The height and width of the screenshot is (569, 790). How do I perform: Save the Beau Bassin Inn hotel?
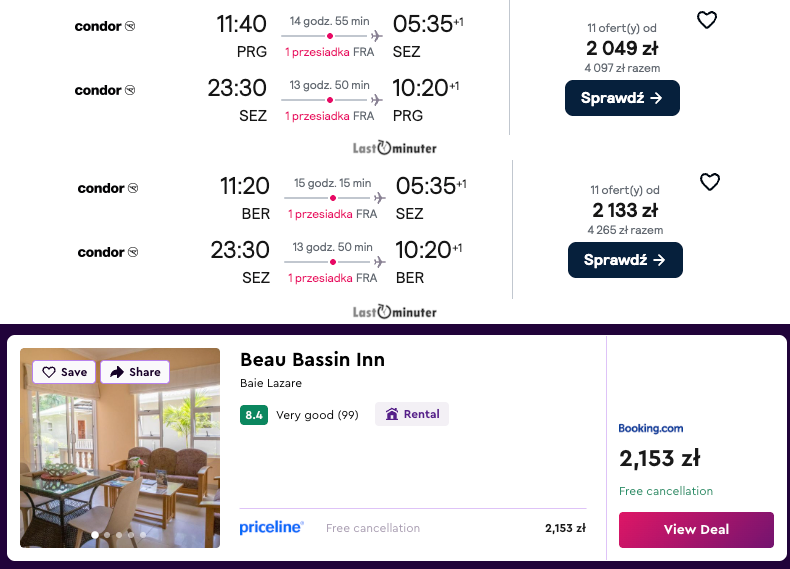coord(65,372)
